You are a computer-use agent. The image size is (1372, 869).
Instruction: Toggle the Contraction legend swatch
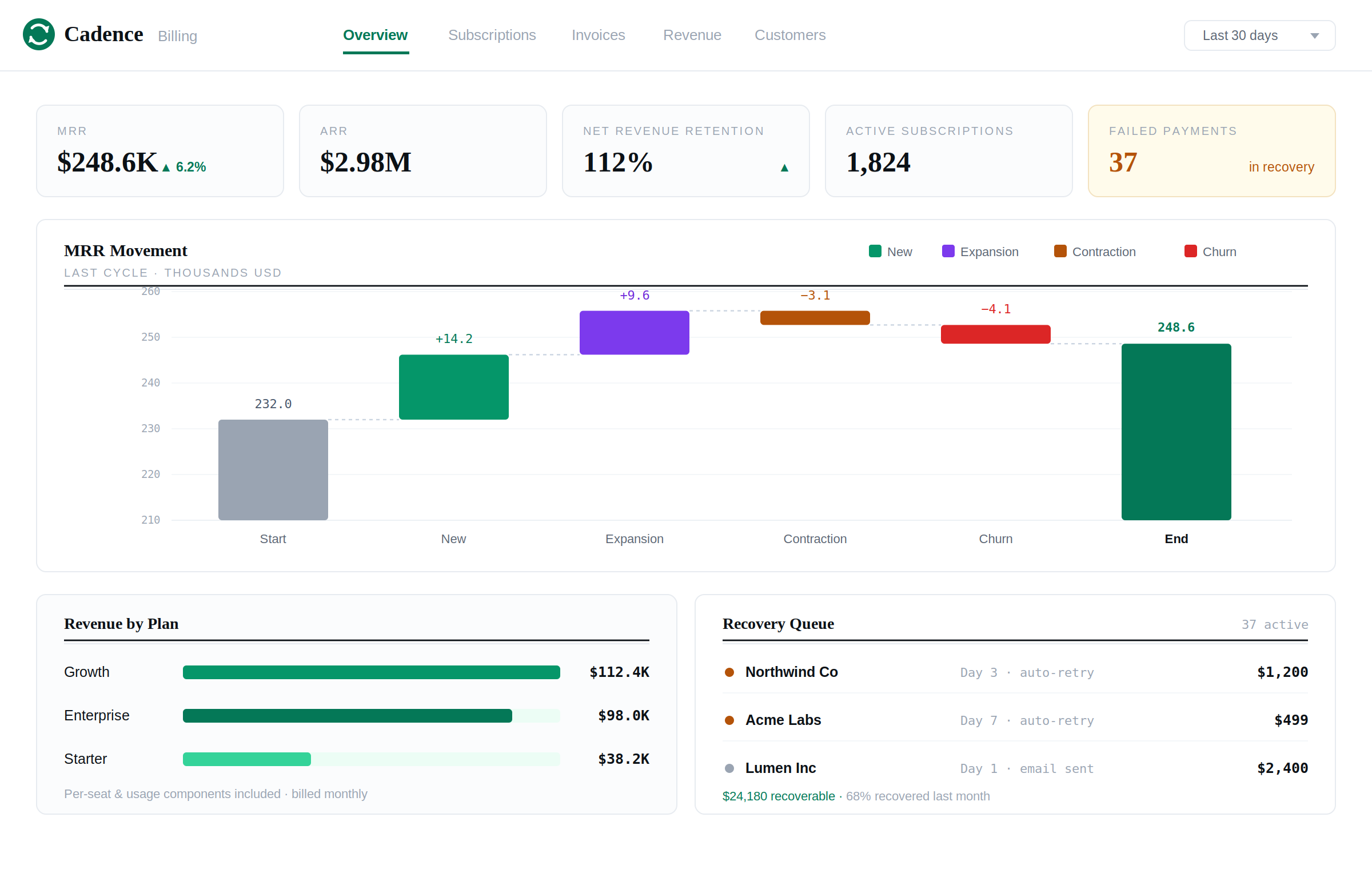coord(1060,251)
